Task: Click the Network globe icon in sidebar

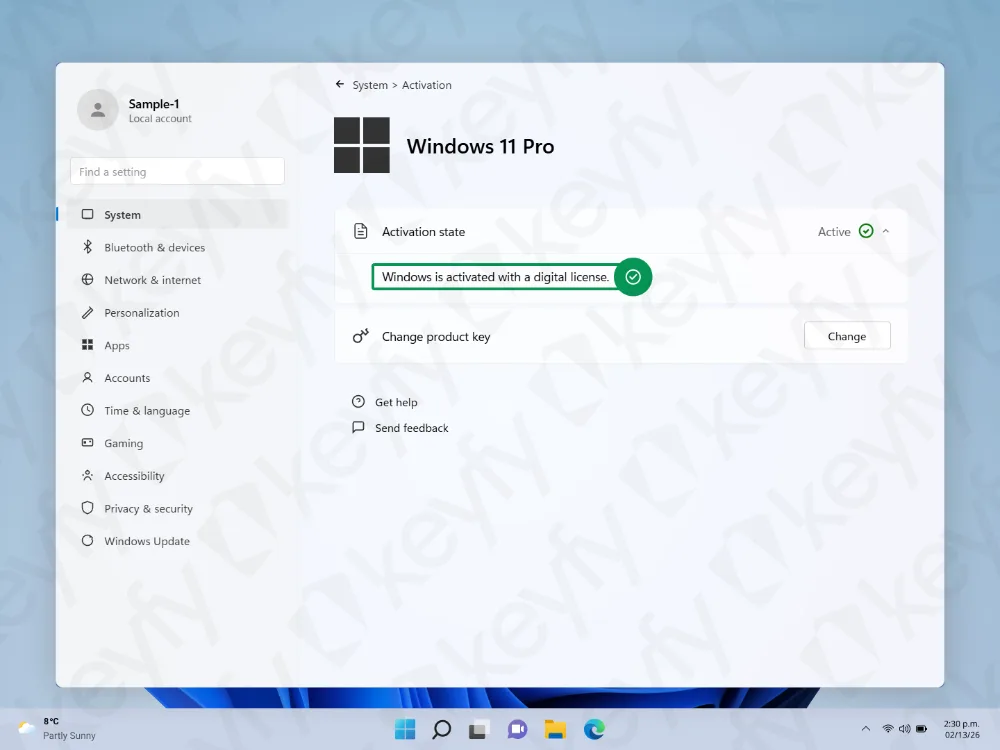Action: pos(87,279)
